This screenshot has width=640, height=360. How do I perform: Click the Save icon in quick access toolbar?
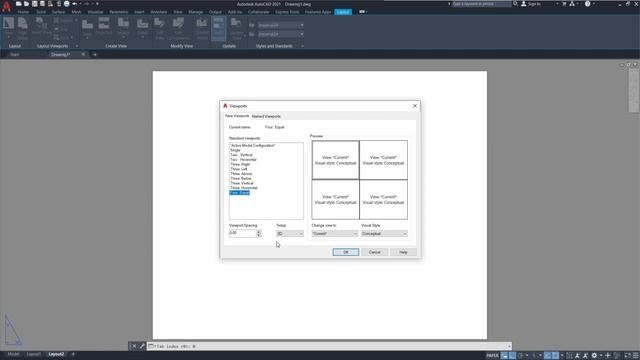click(34, 4)
